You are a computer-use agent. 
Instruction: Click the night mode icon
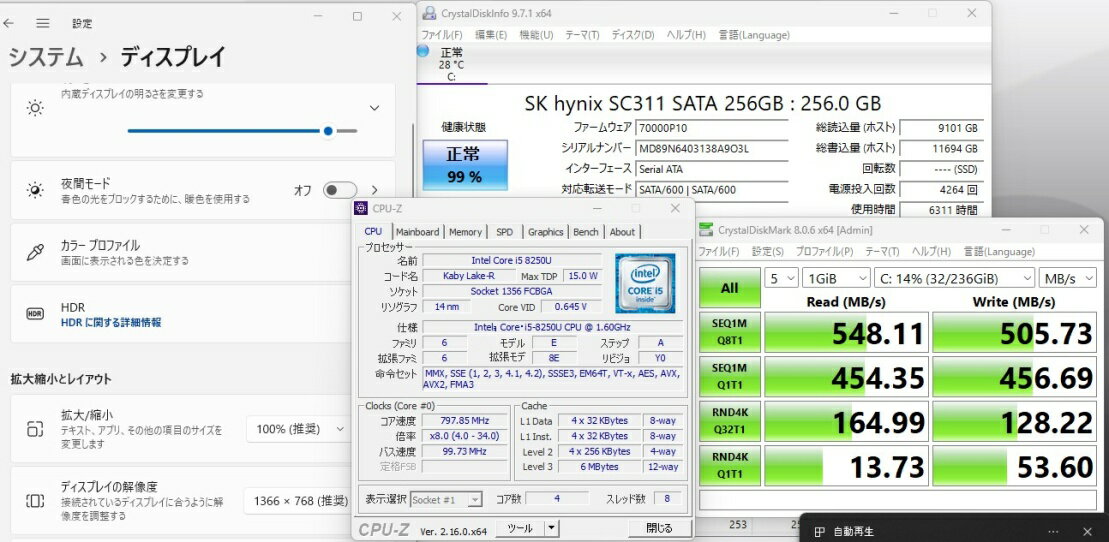35,190
